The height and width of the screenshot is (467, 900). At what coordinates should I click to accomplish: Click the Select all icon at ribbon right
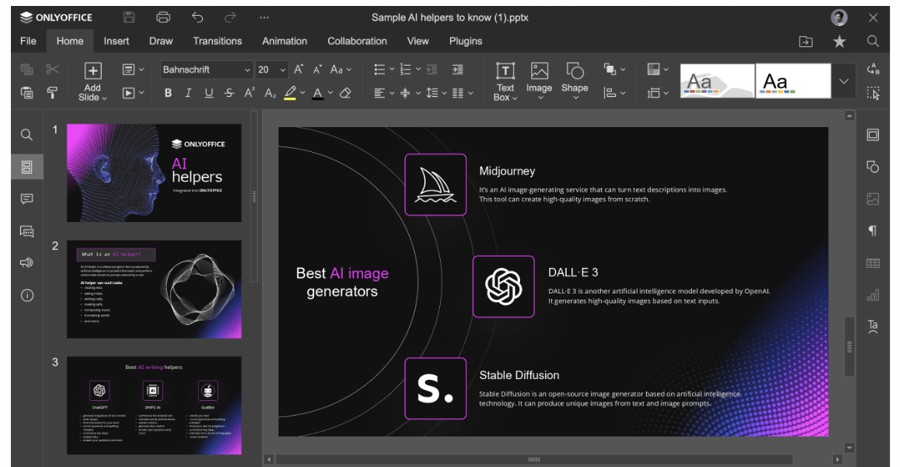click(x=873, y=93)
